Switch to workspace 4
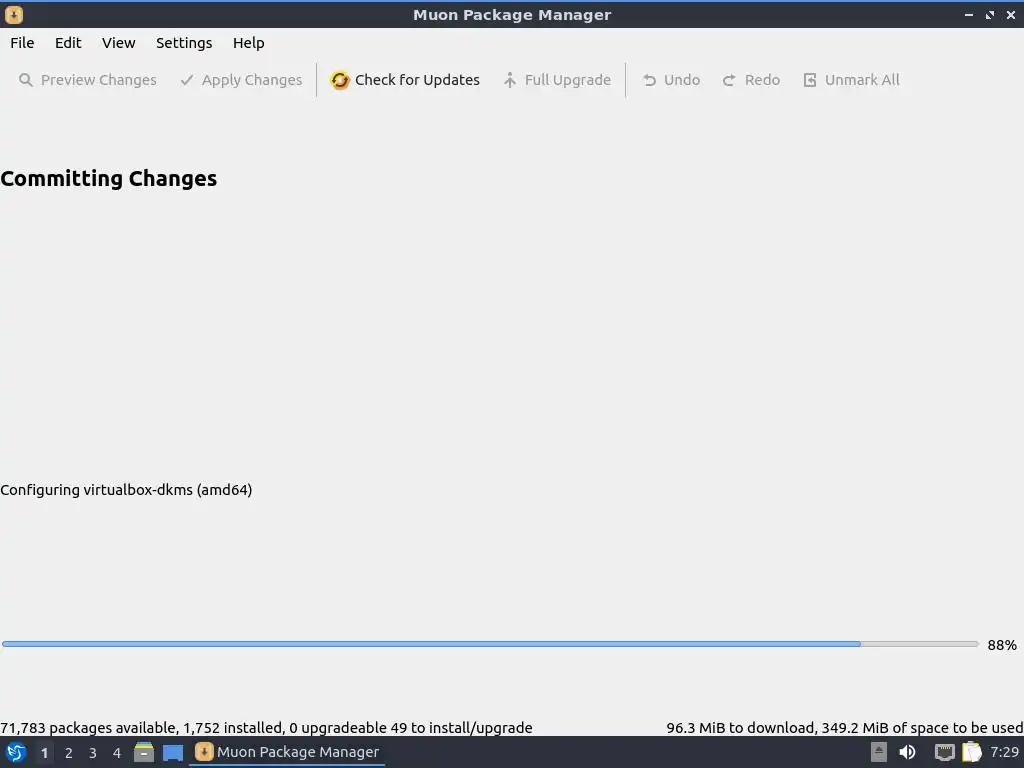Viewport: 1024px width, 768px height. pos(117,753)
